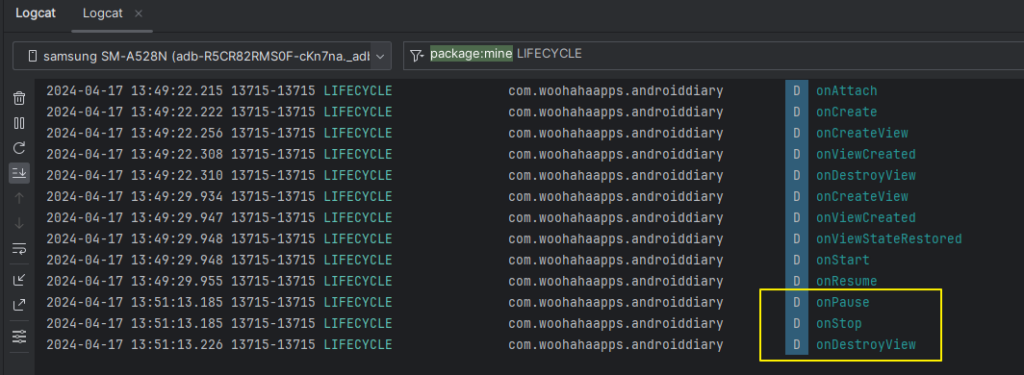Click the export logs arrow icon

tap(19, 304)
